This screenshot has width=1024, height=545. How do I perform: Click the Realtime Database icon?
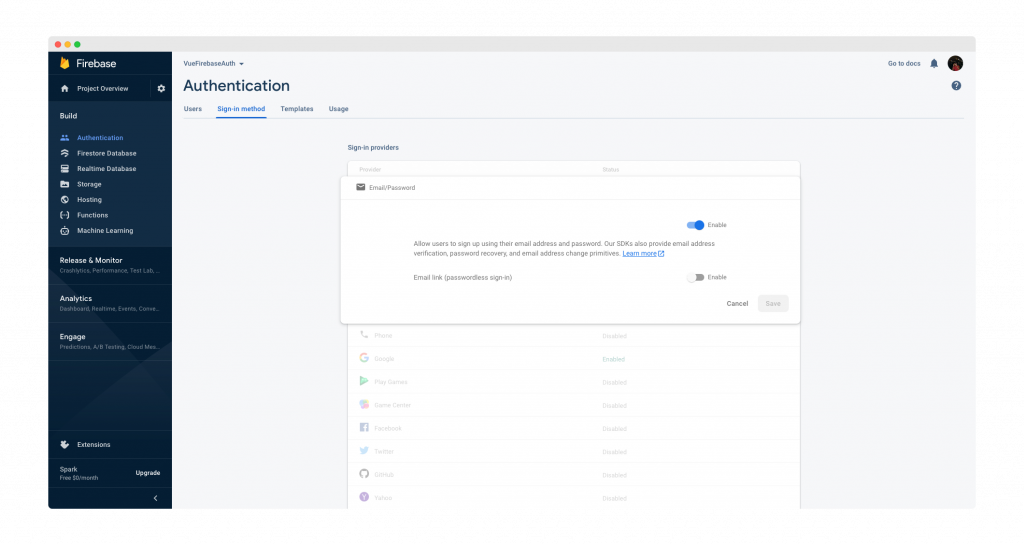click(65, 168)
